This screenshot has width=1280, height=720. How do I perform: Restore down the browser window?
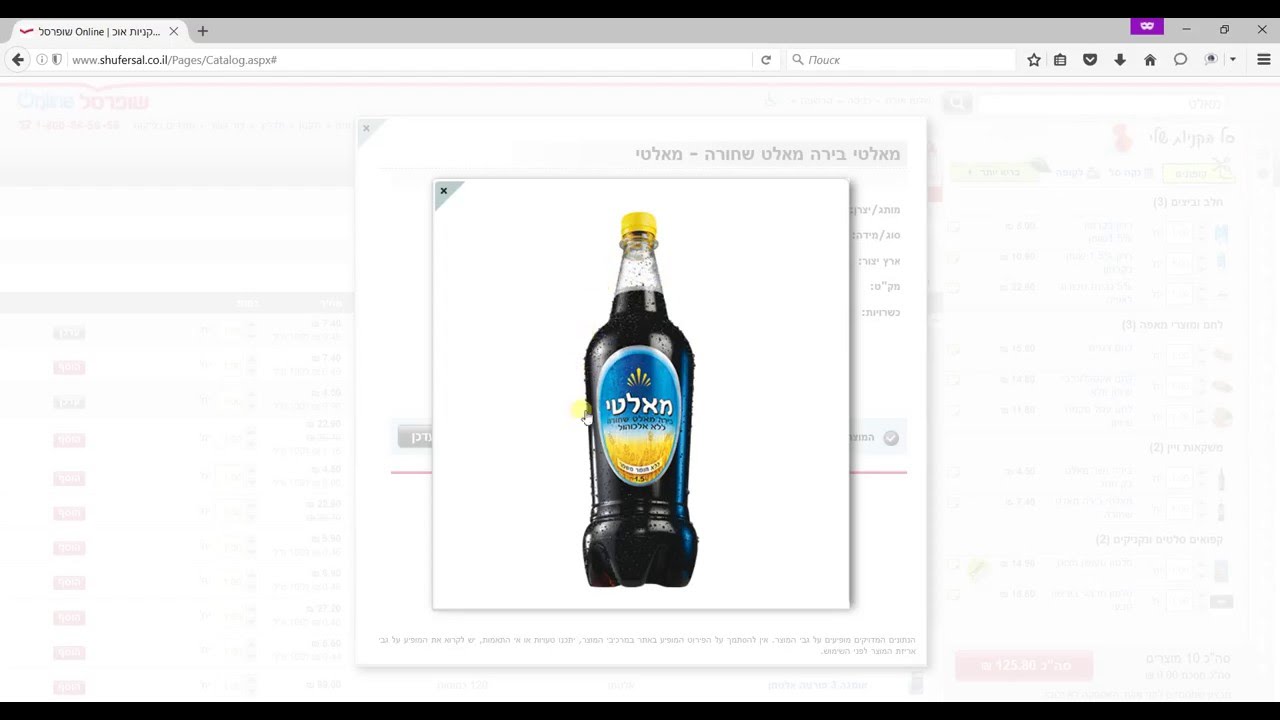pyautogui.click(x=1224, y=29)
